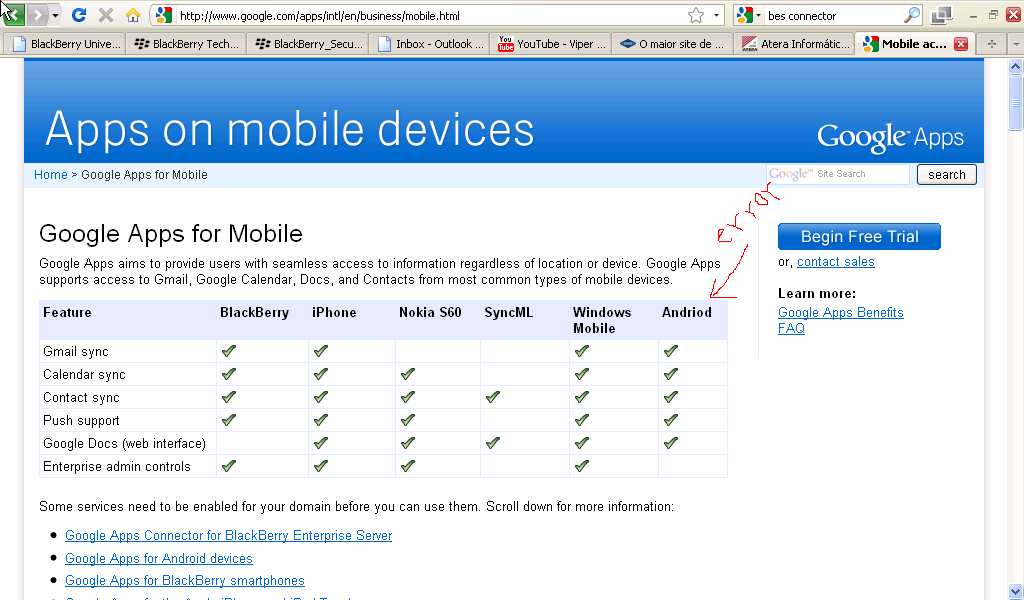Switch to the Inbox - Outlook tab

(428, 44)
